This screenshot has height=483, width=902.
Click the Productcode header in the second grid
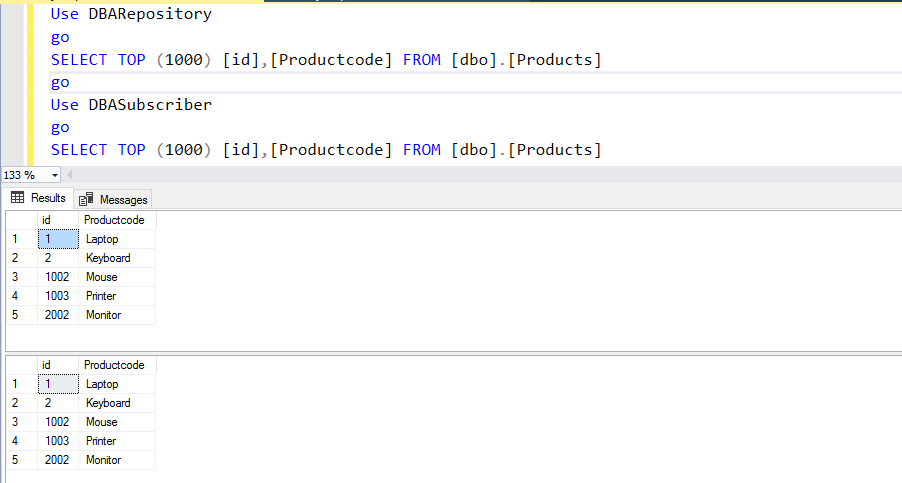[x=115, y=365]
